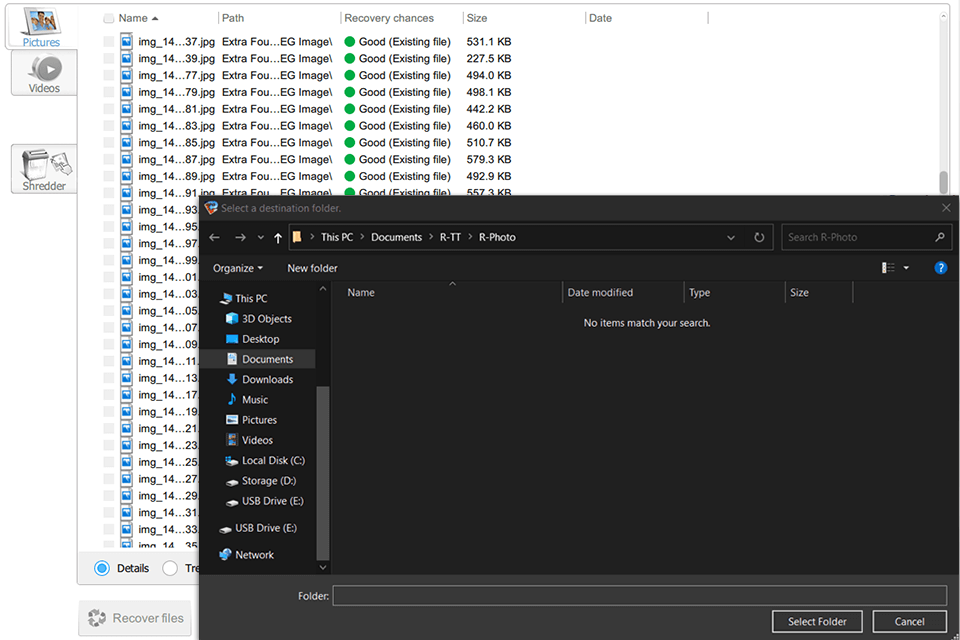Image resolution: width=960 pixels, height=640 pixels.
Task: Click the Recover files button
Action: pos(135,618)
